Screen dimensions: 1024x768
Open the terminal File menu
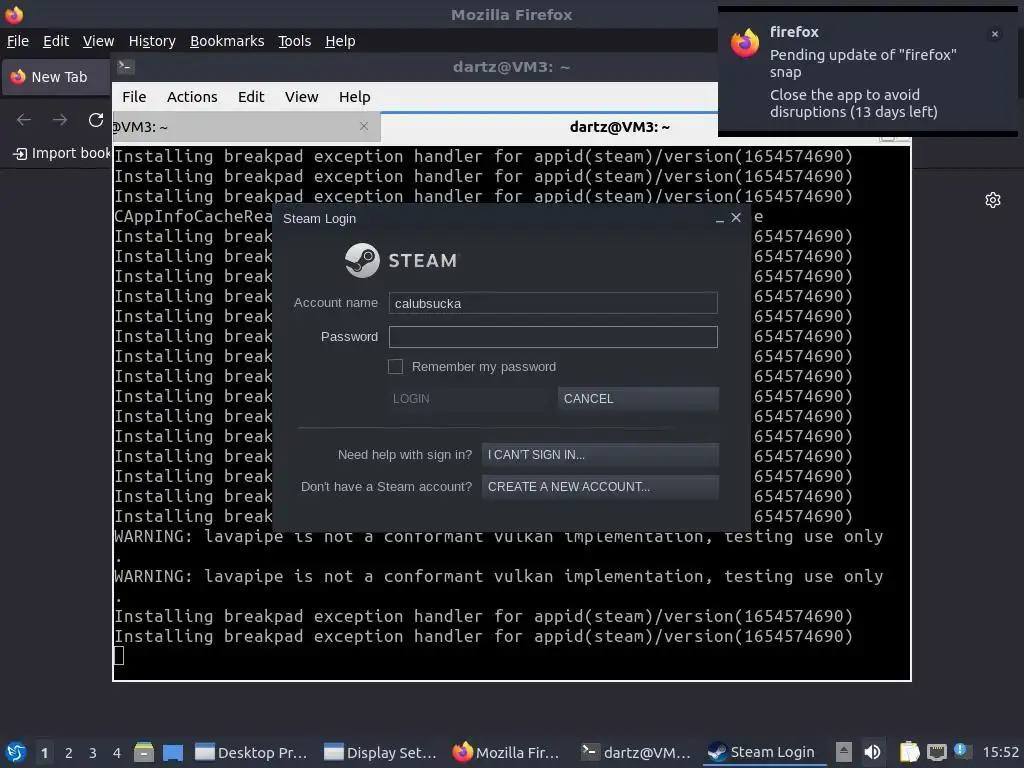(134, 97)
